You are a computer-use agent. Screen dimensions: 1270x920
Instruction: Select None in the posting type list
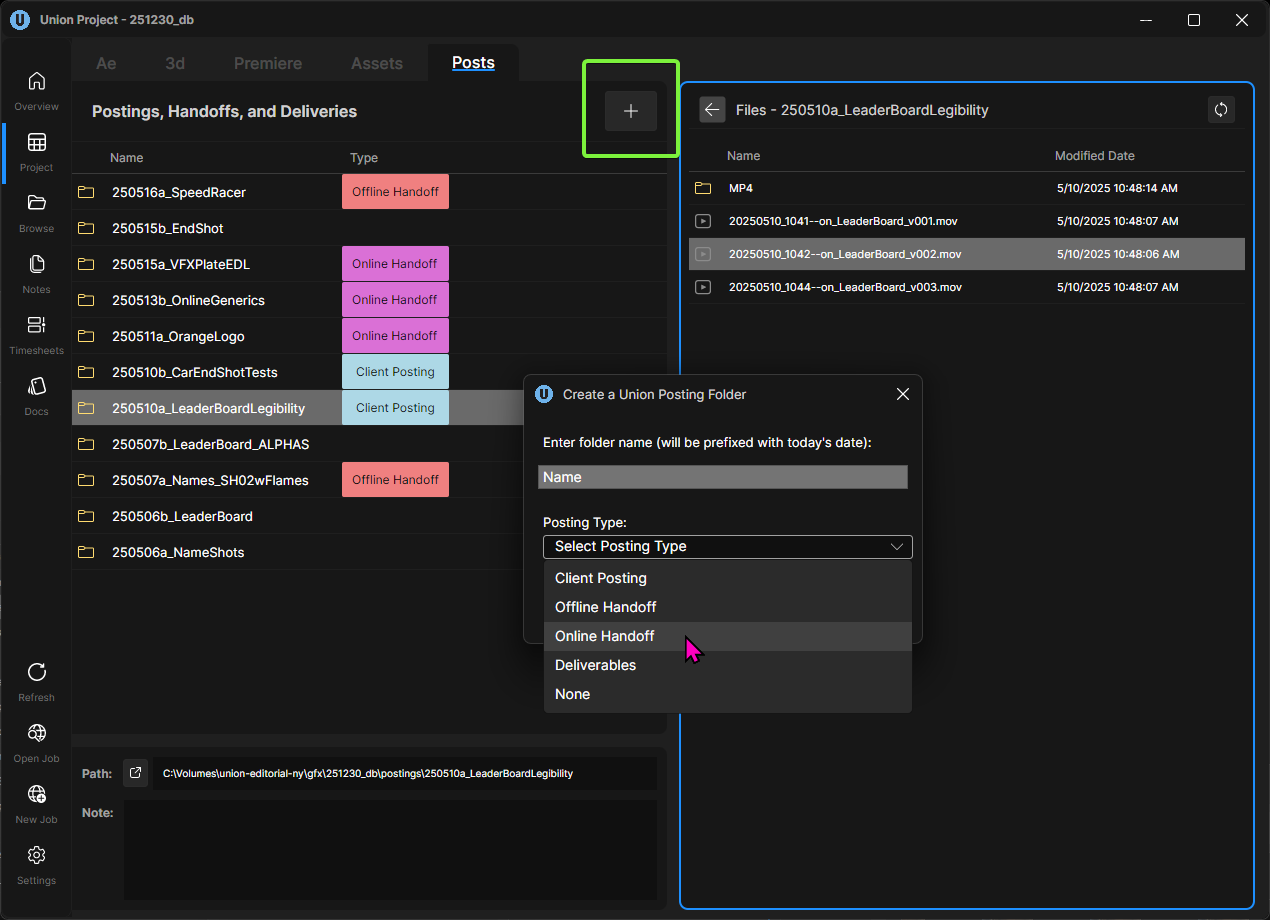(728, 694)
